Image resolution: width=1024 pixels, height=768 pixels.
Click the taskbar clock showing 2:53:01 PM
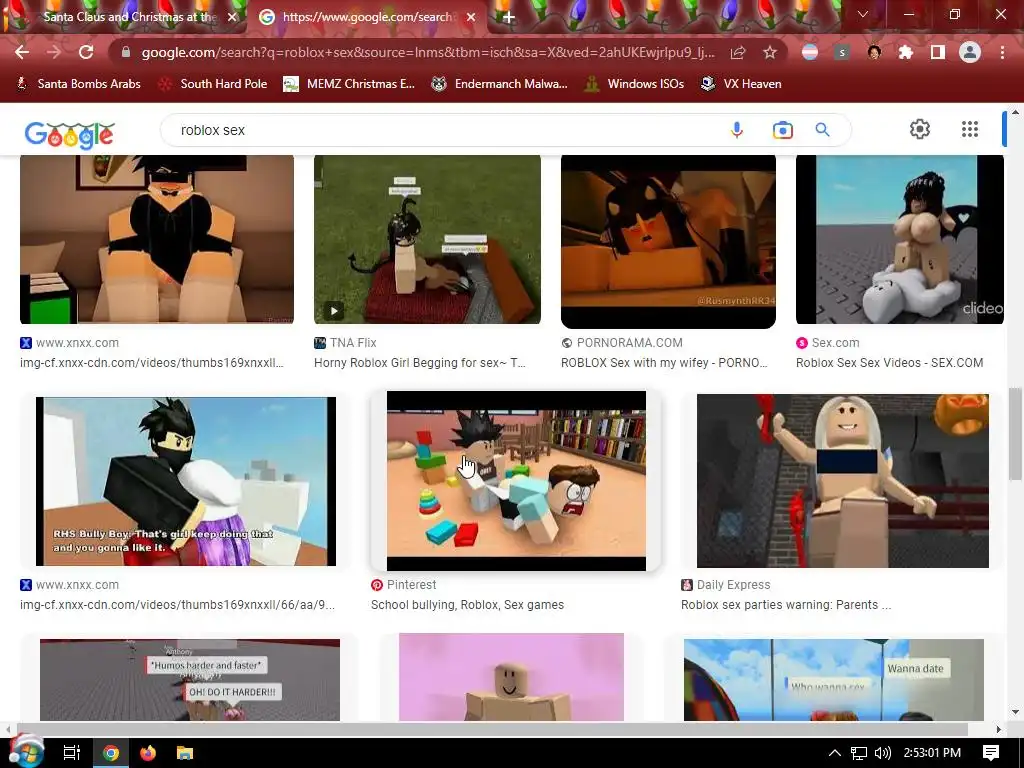tap(932, 753)
